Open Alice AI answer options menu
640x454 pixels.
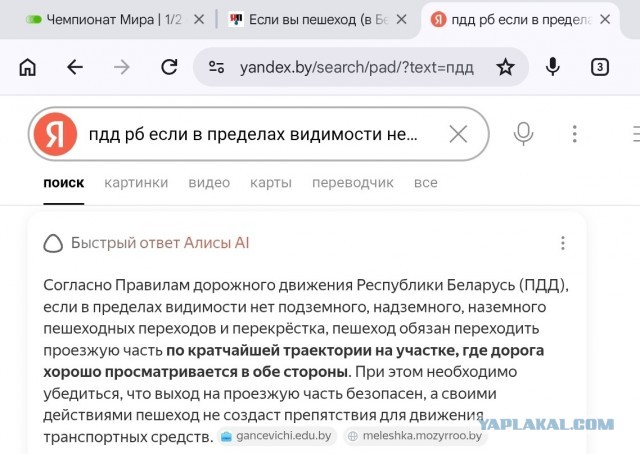[x=563, y=243]
